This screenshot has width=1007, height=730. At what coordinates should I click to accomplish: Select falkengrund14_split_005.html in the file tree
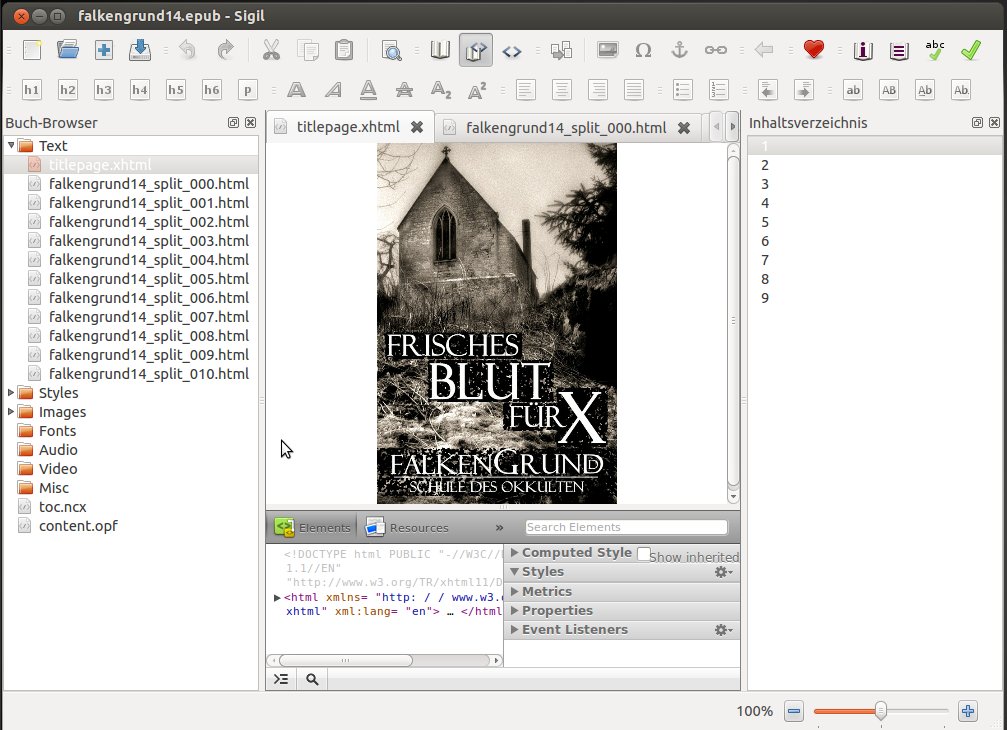148,279
